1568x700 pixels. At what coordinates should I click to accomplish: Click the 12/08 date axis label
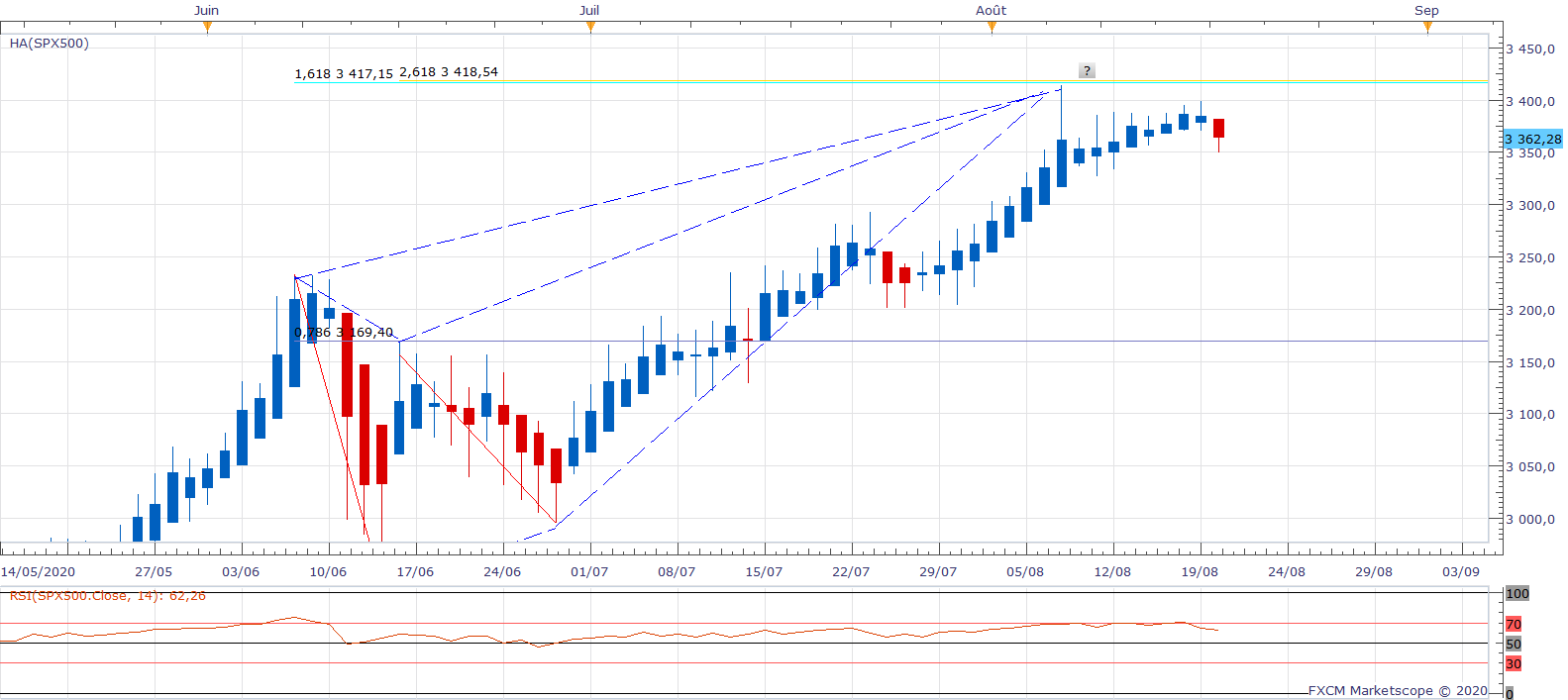click(x=1112, y=571)
